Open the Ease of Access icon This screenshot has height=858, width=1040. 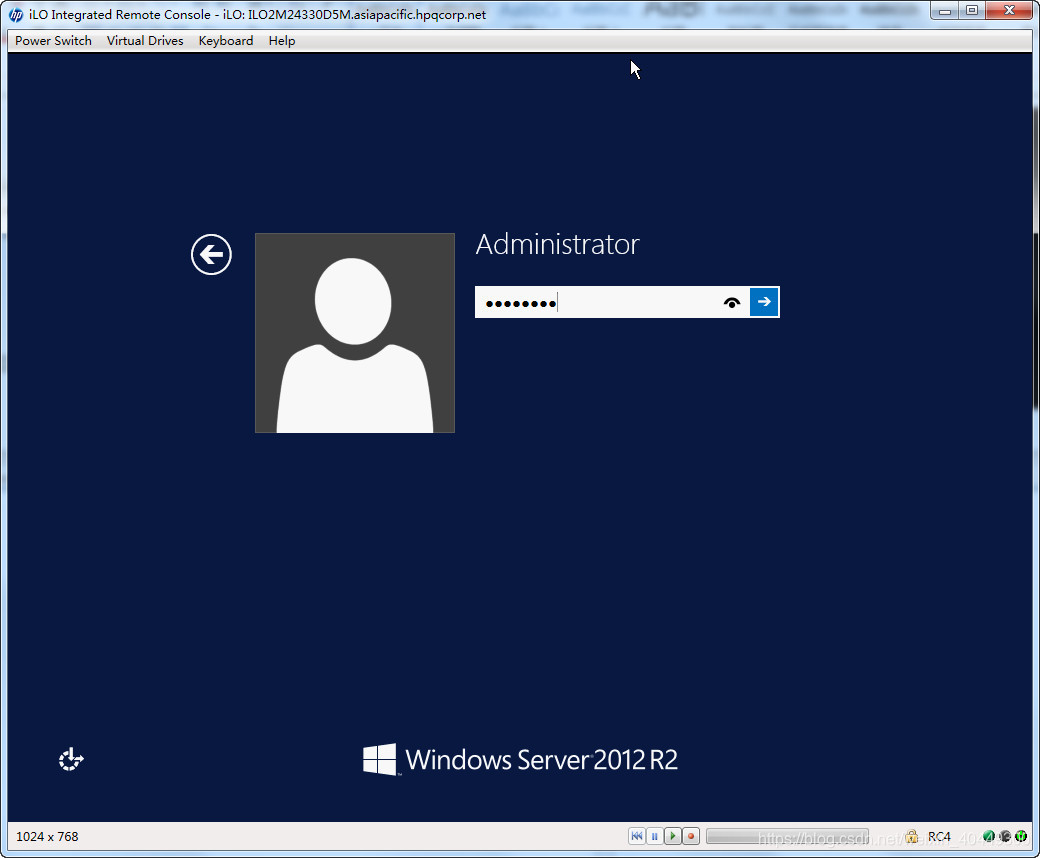[71, 759]
